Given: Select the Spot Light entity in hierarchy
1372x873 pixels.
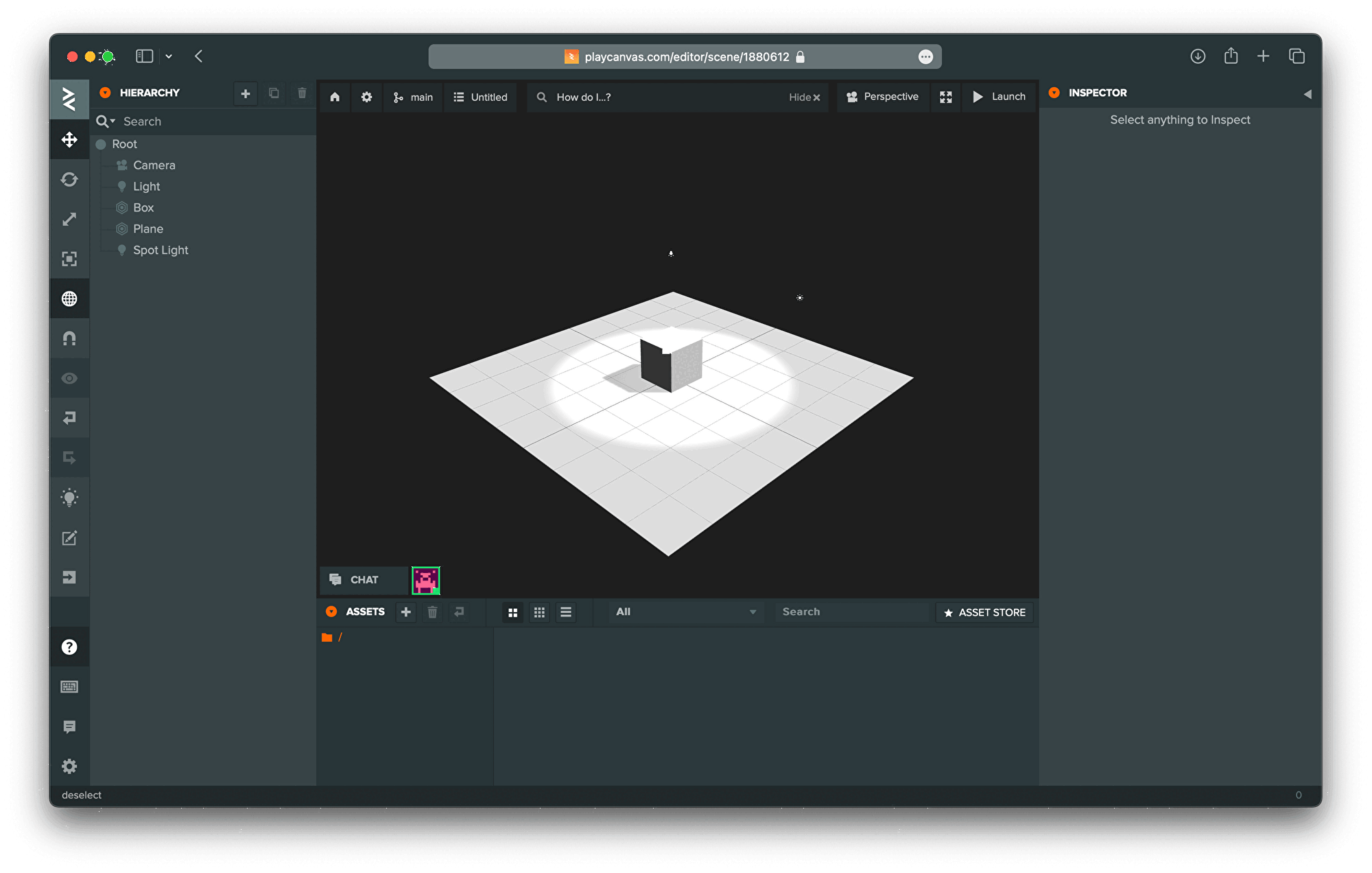Looking at the screenshot, I should point(161,250).
